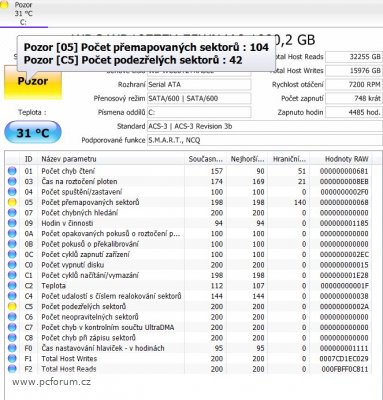
Task: Click the Standard field ACS-3 Revision 3b
Action: click(265, 126)
